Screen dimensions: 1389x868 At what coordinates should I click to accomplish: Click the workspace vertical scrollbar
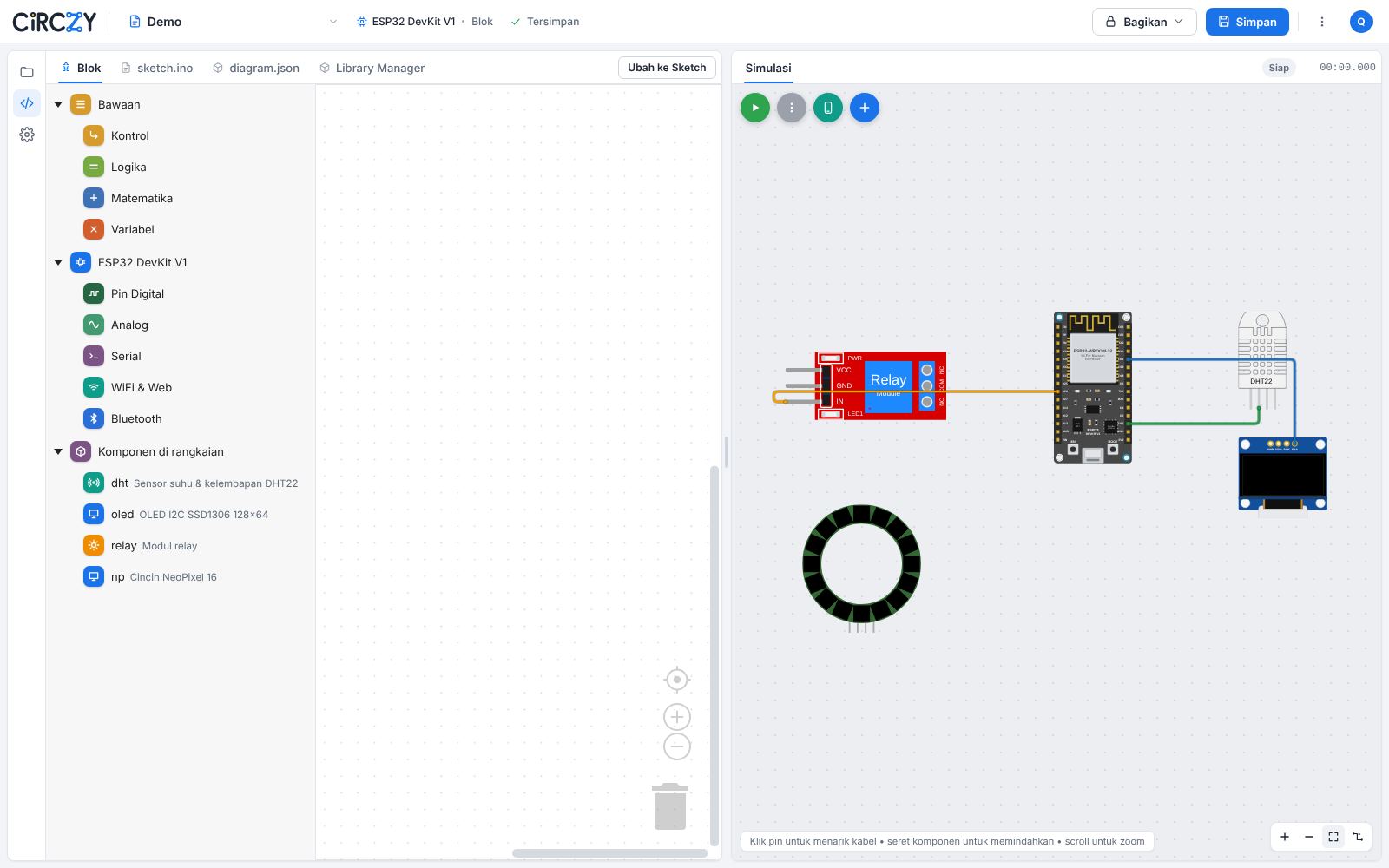714,655
